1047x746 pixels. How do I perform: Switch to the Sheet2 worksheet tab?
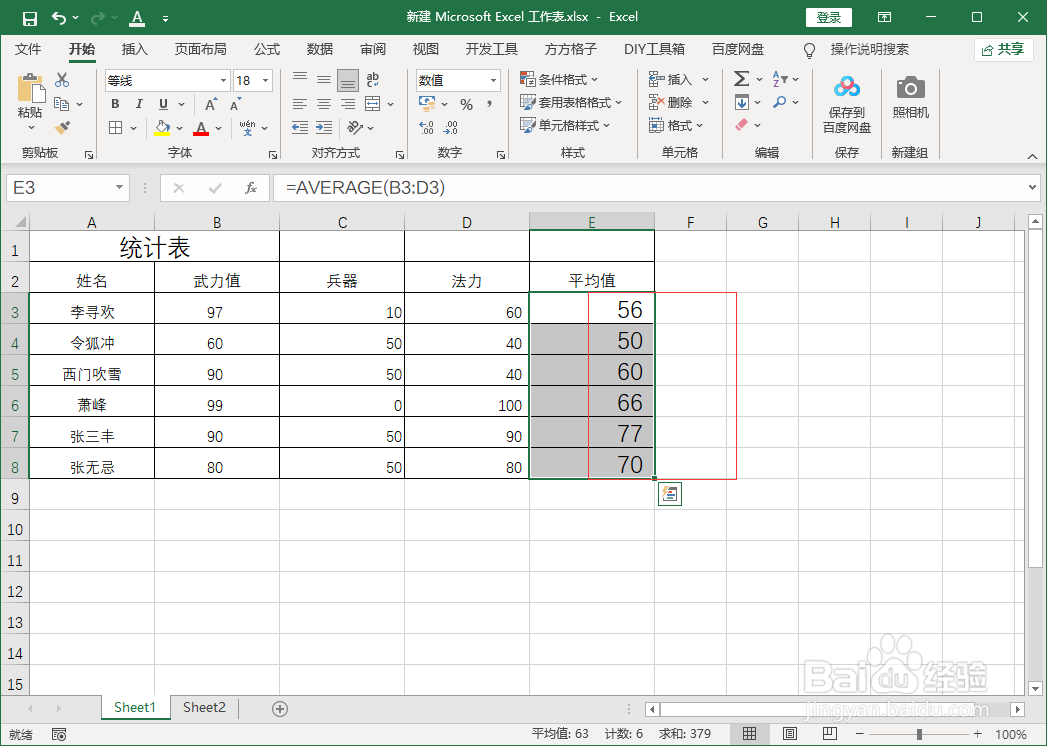click(204, 707)
